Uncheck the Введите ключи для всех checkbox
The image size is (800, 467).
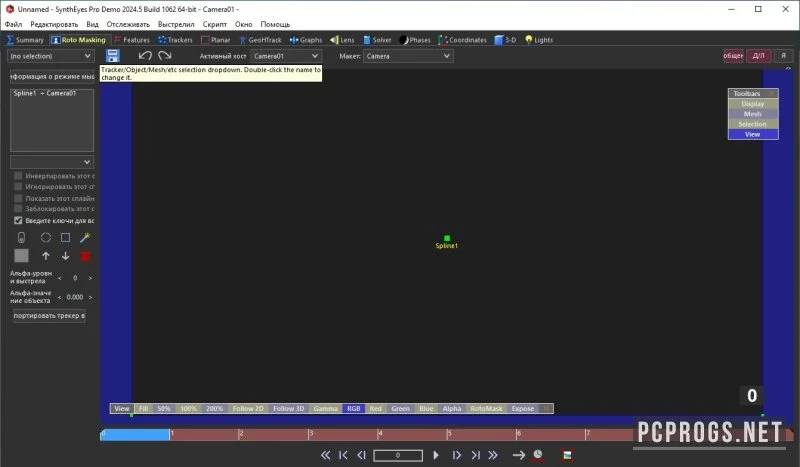pyautogui.click(x=18, y=220)
